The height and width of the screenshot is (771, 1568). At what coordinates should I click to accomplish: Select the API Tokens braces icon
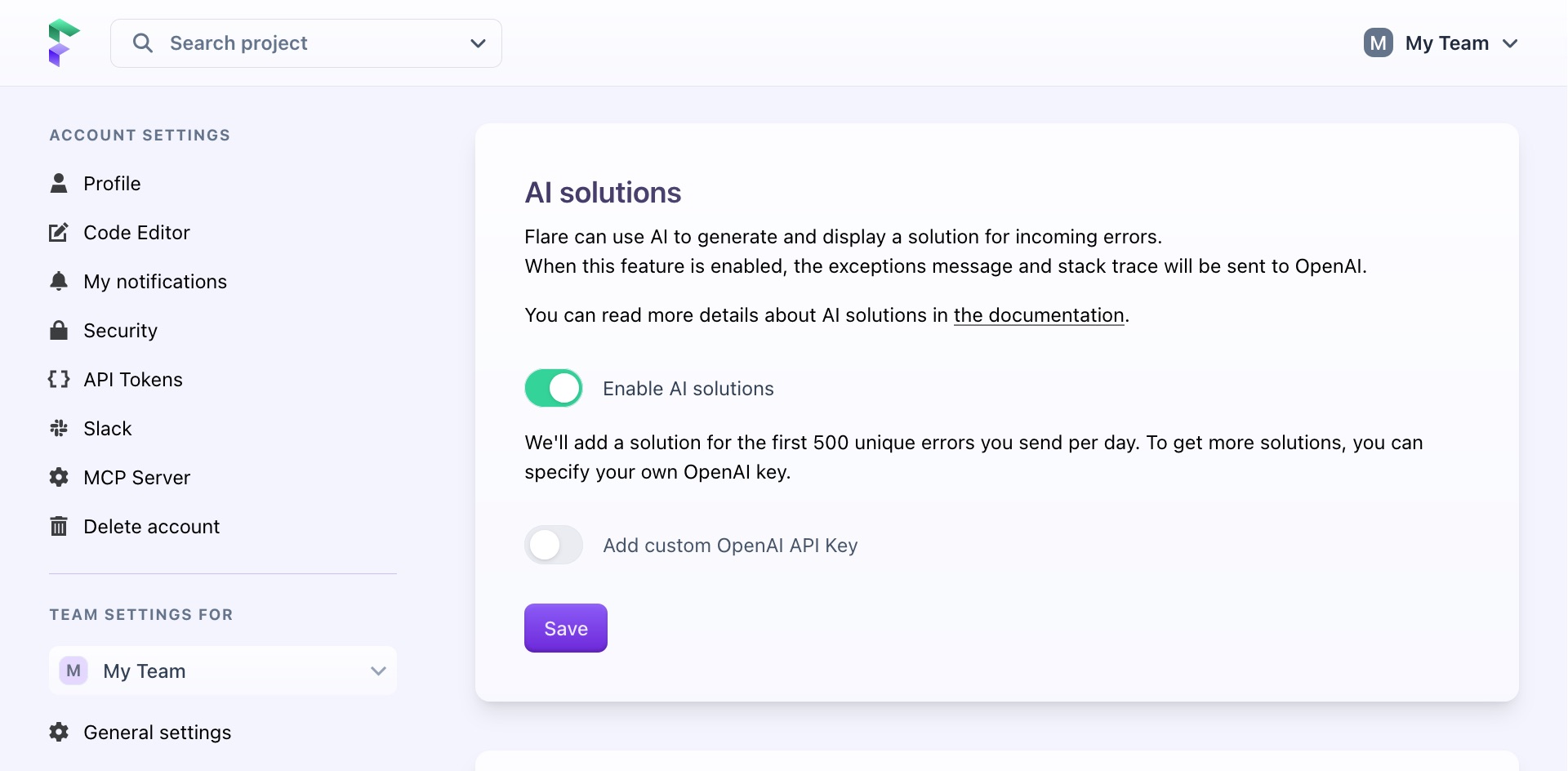(59, 379)
